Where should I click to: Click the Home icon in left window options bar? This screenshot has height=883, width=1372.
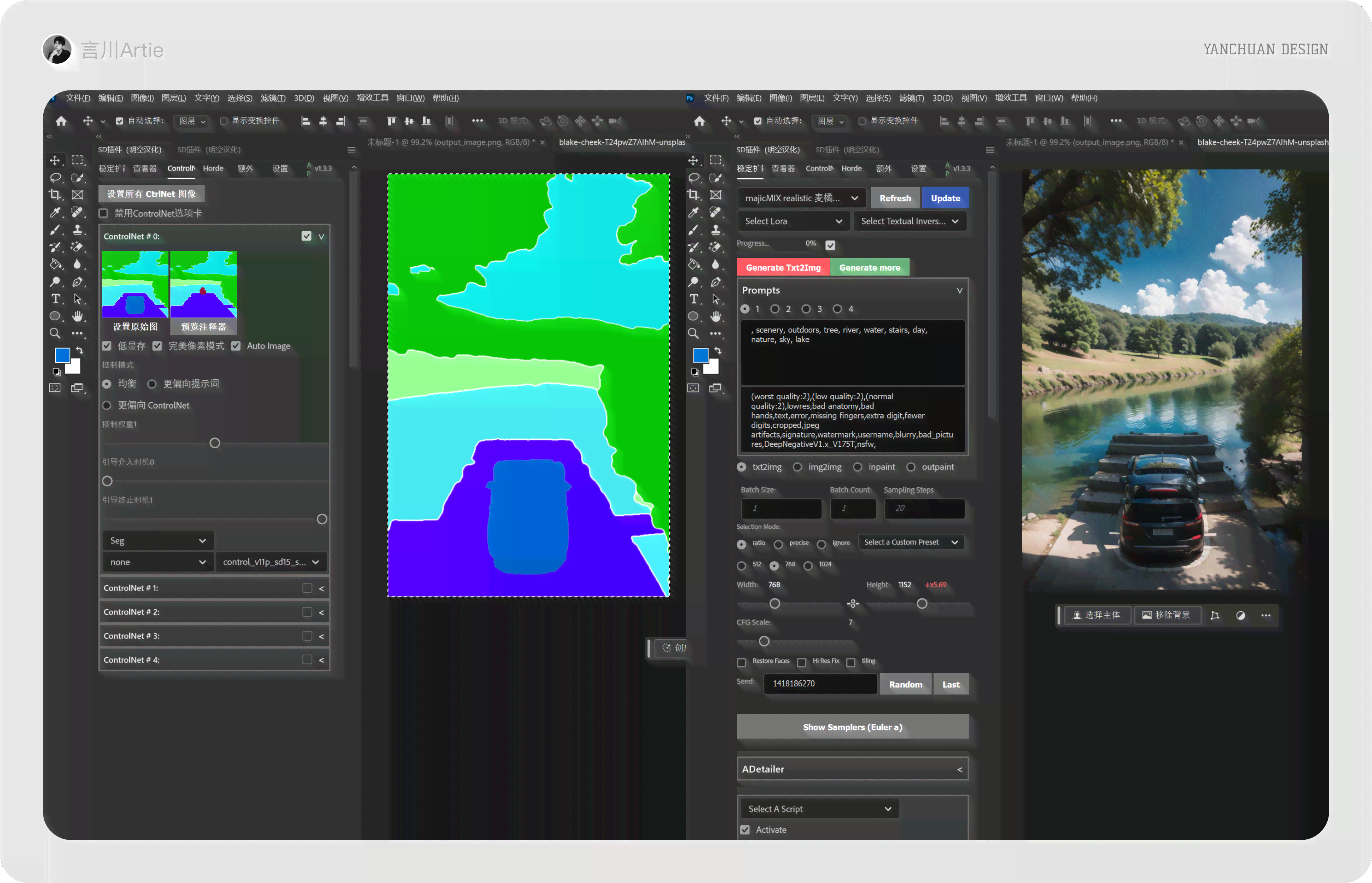(61, 121)
